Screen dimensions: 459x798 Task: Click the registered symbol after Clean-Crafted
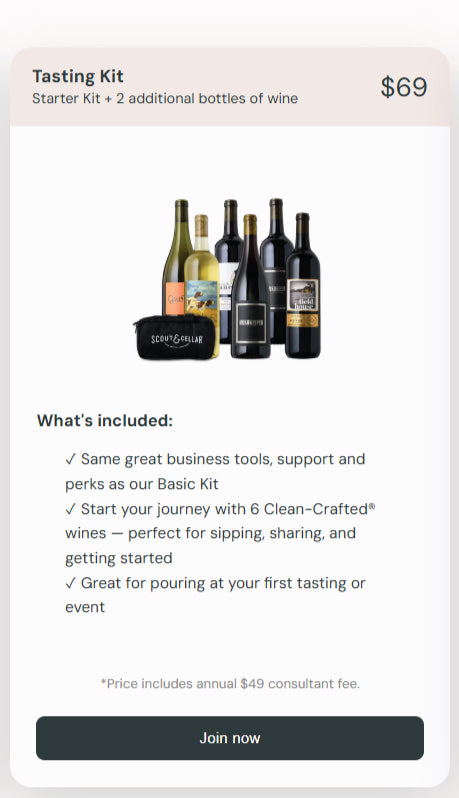coord(371,505)
